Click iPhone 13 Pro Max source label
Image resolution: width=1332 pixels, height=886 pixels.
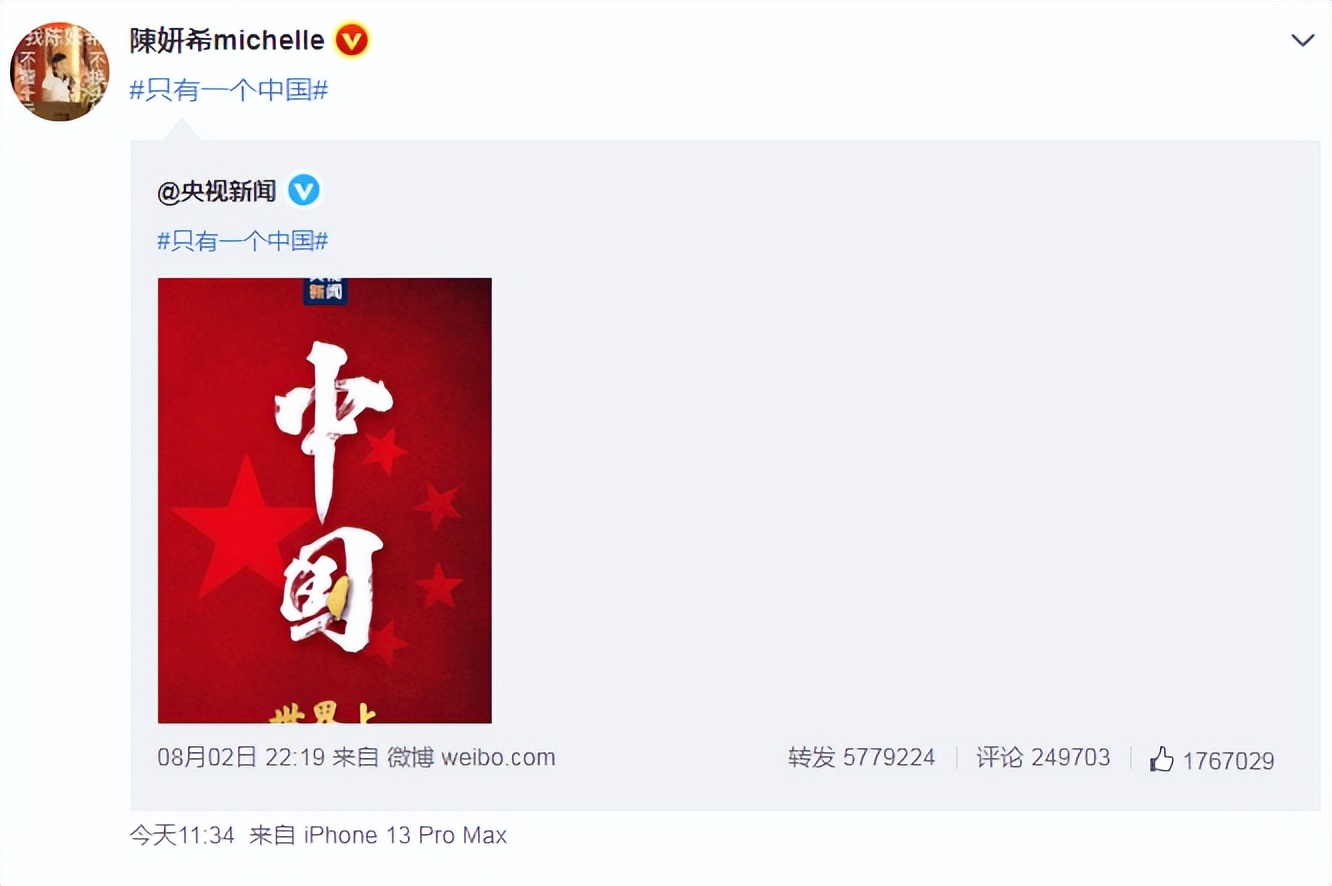pos(405,835)
